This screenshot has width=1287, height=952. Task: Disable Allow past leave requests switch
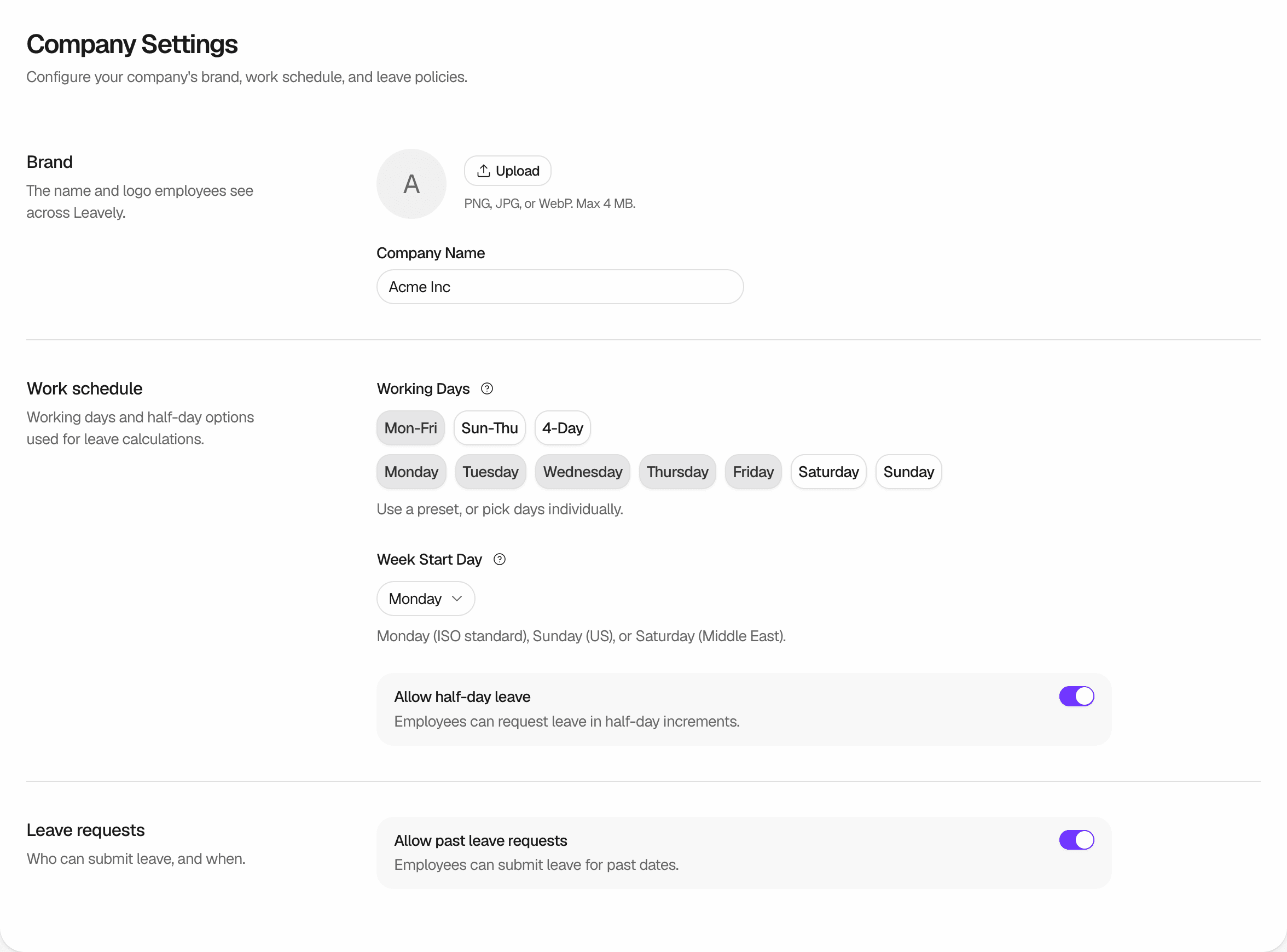click(x=1076, y=840)
